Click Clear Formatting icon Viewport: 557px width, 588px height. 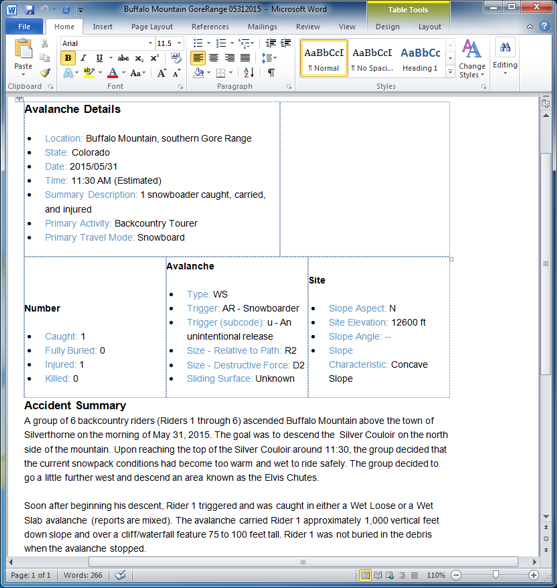coord(176,58)
